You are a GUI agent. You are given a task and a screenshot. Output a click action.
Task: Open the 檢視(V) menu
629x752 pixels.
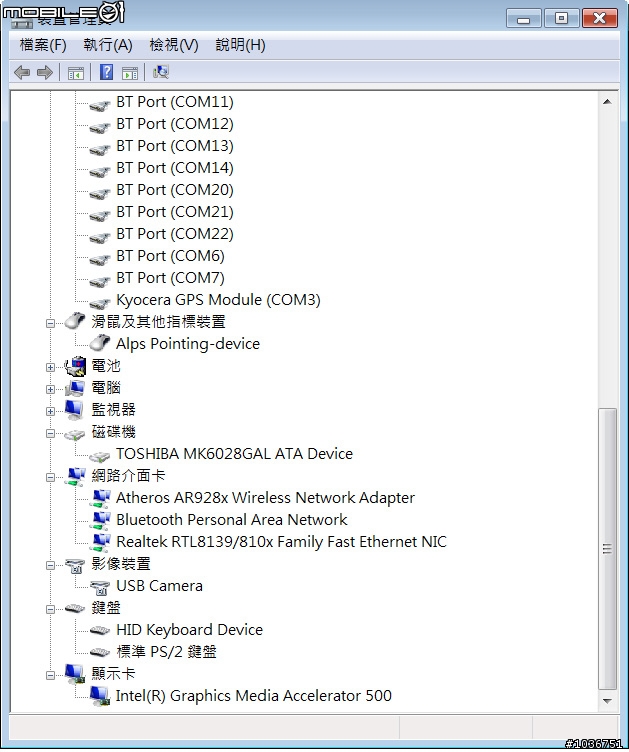click(x=174, y=45)
